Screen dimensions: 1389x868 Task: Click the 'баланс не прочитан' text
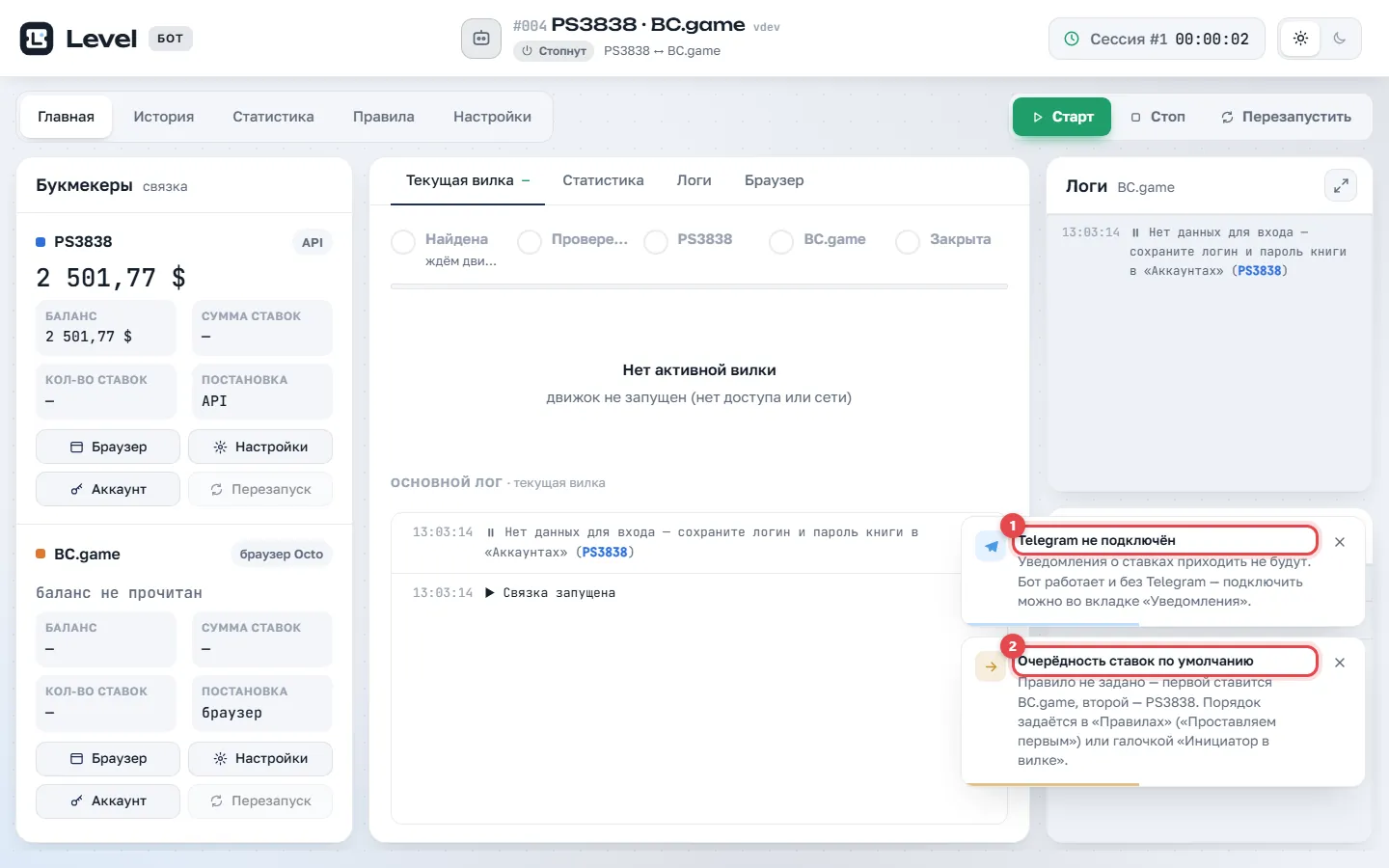120,593
